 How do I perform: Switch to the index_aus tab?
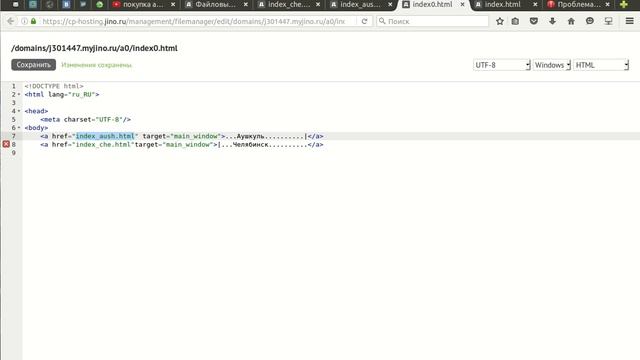point(360,4)
